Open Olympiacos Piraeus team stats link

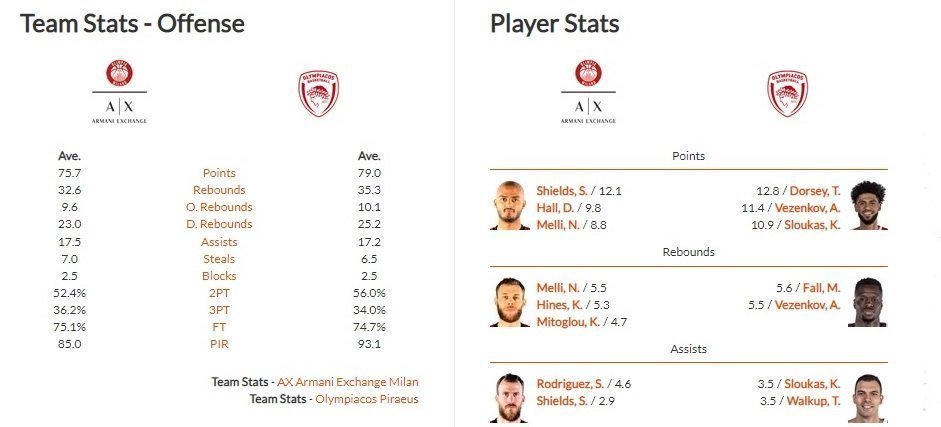click(x=367, y=399)
